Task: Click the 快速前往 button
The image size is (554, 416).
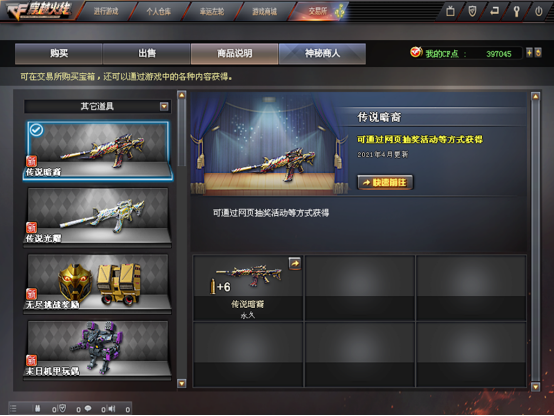Action: [x=385, y=182]
